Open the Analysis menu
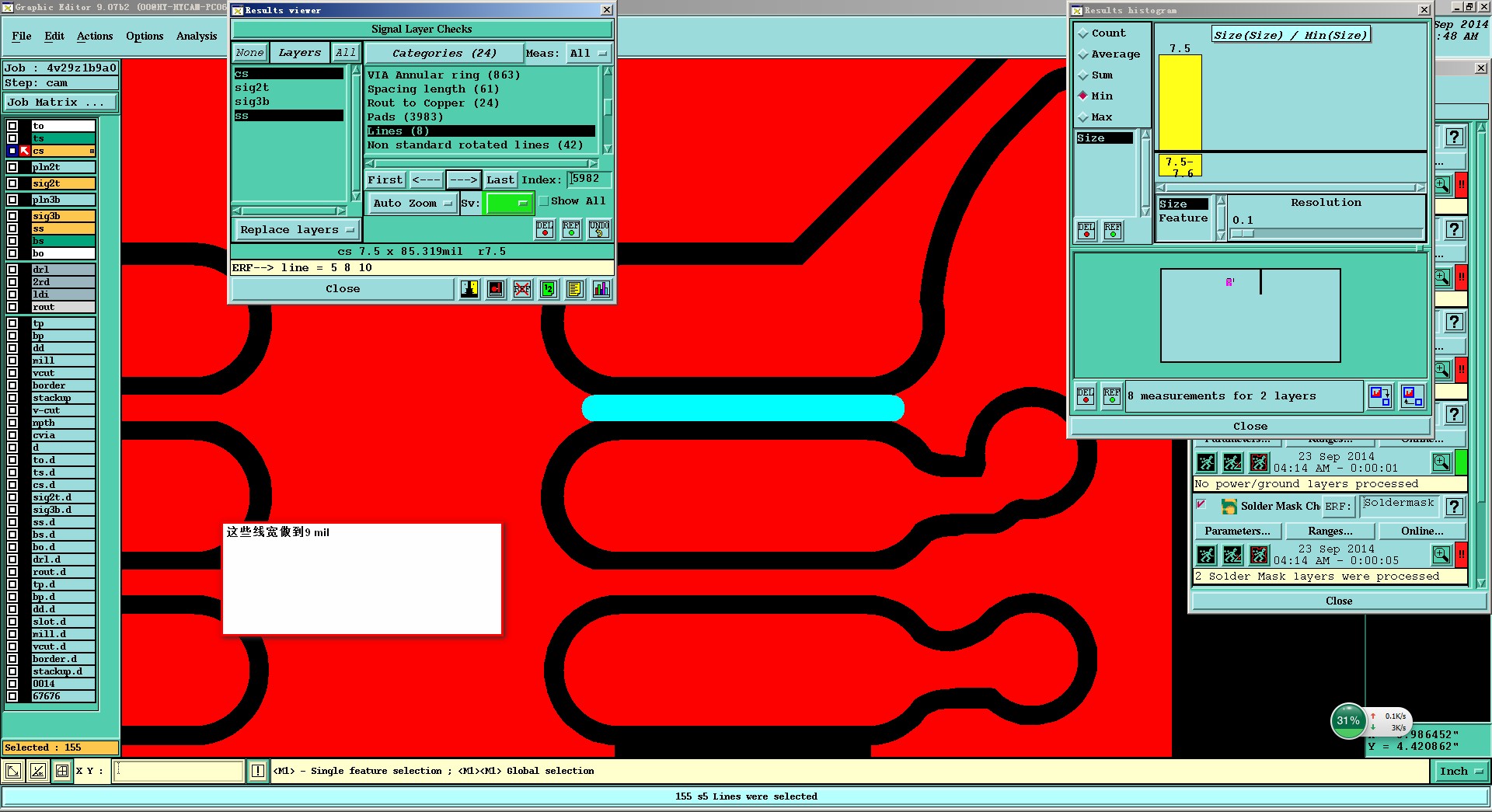 (197, 37)
